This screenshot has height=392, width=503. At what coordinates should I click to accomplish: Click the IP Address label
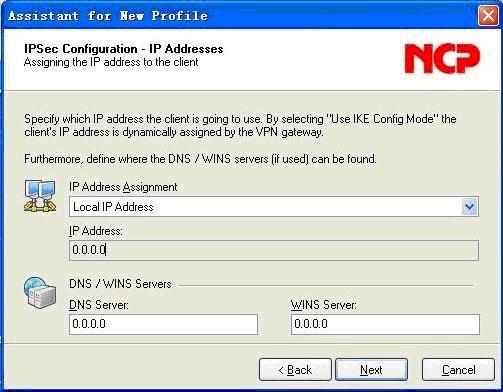pyautogui.click(x=96, y=231)
